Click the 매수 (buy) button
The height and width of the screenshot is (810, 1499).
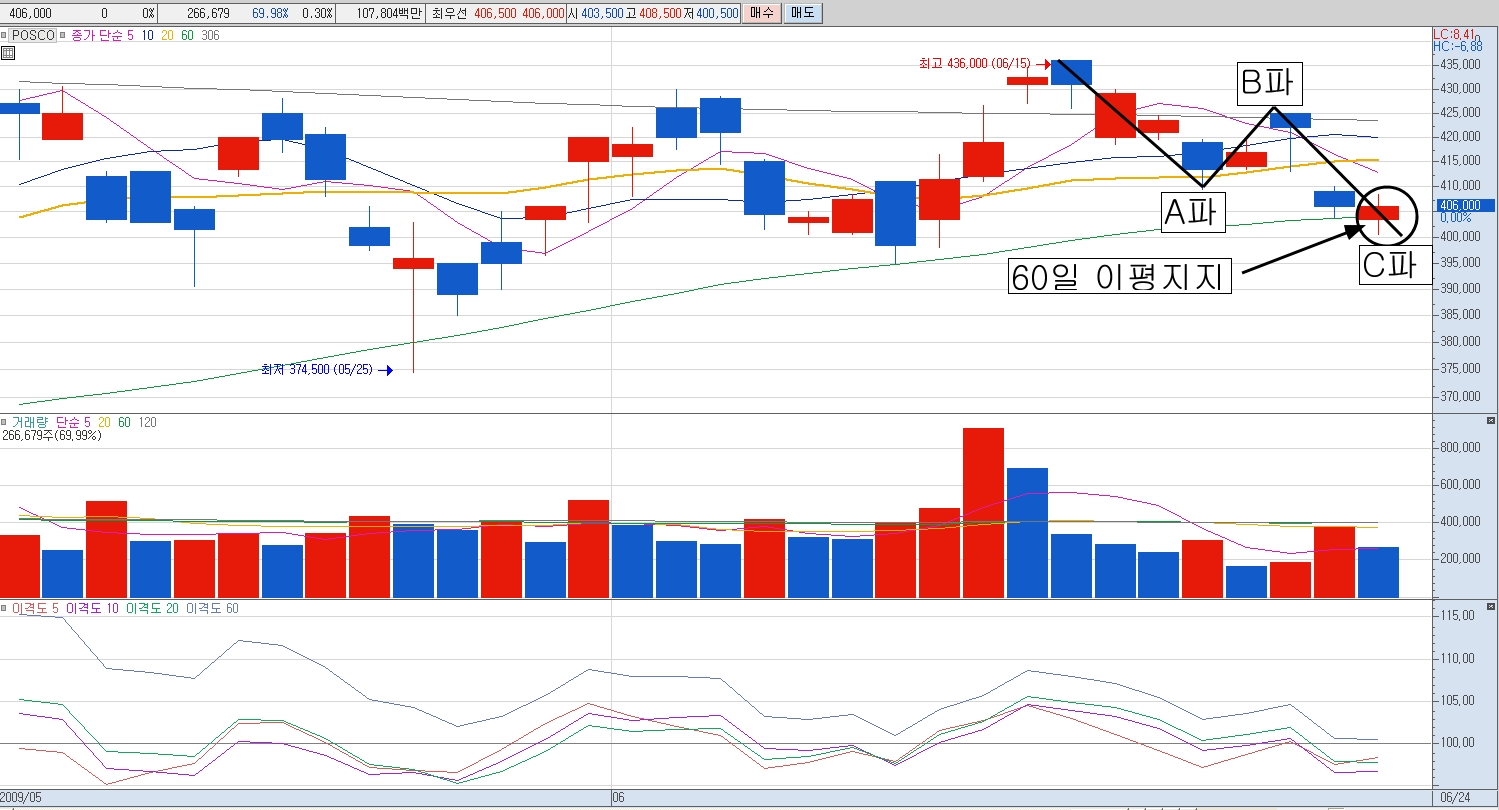tap(761, 13)
